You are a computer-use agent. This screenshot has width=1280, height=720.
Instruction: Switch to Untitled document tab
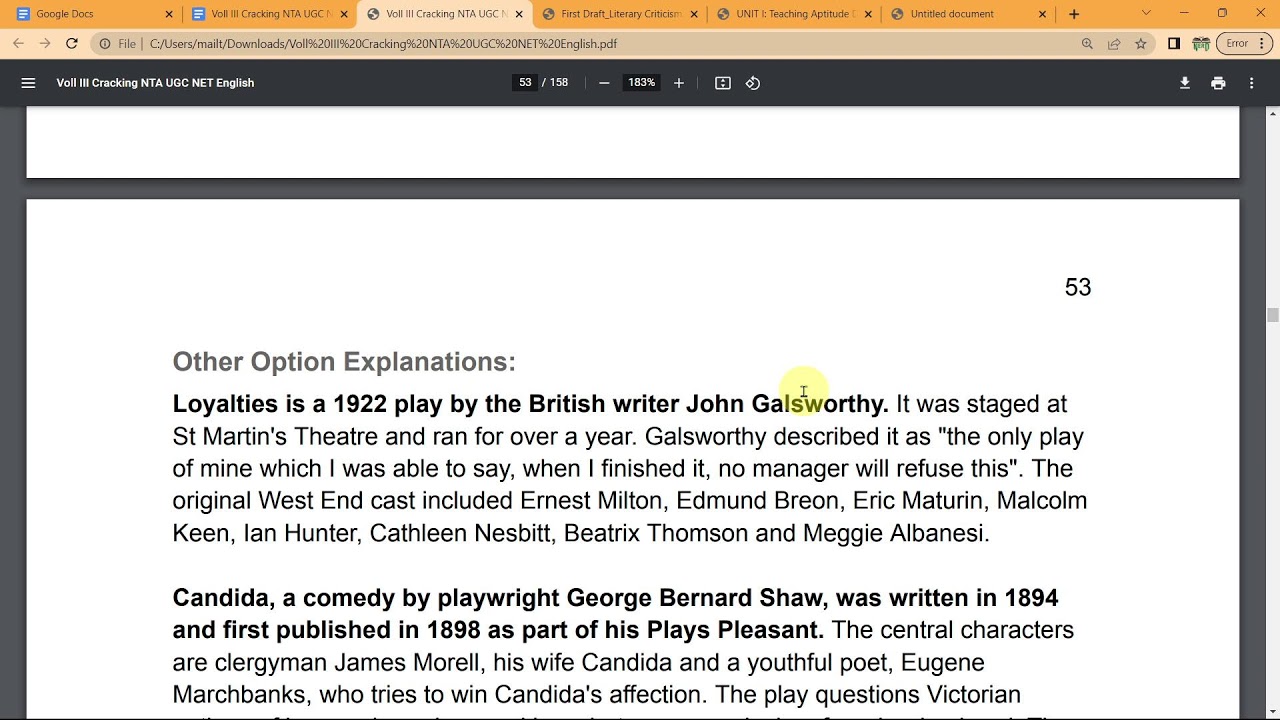(969, 14)
